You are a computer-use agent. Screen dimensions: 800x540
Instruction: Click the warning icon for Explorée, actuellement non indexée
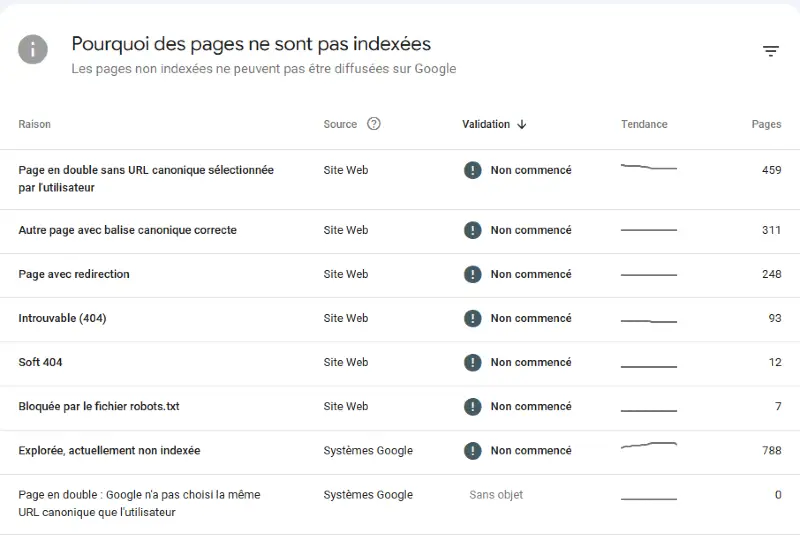[x=473, y=450]
